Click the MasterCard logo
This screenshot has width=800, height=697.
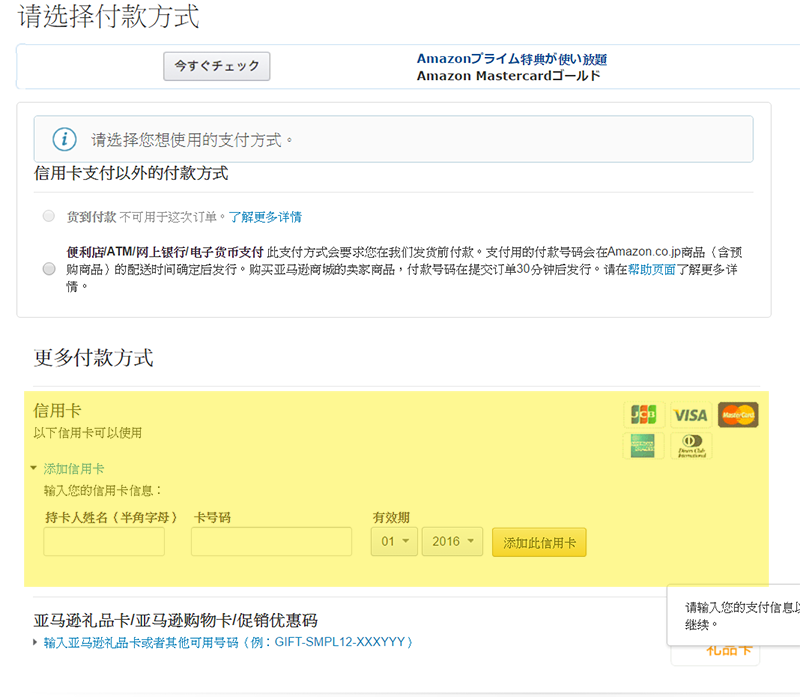coord(738,414)
